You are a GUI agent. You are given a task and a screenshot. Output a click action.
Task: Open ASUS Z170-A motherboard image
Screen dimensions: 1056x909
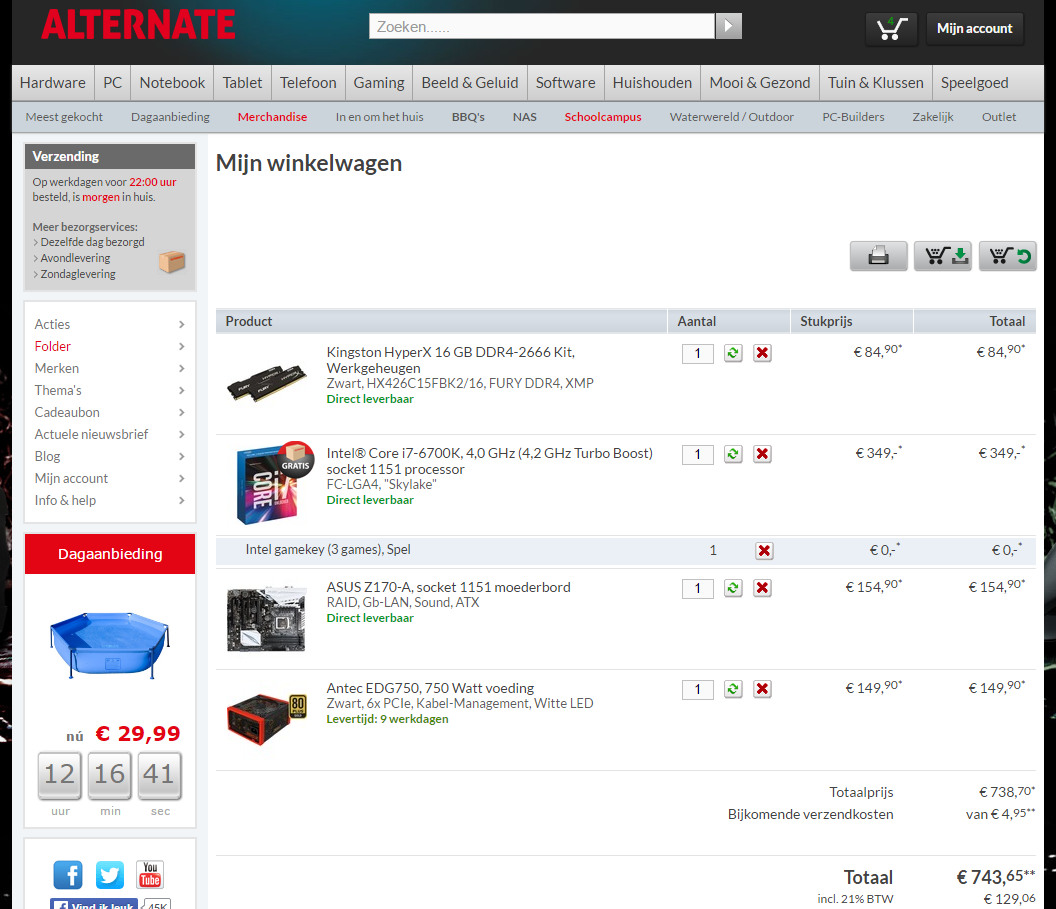point(266,619)
